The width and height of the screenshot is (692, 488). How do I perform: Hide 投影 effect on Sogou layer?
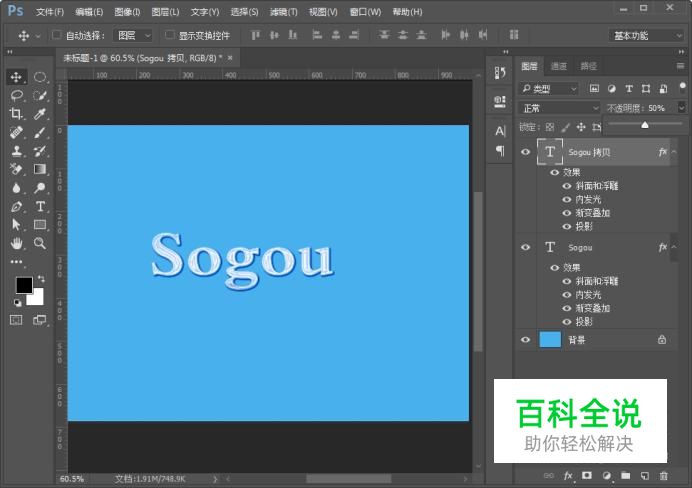pos(567,322)
